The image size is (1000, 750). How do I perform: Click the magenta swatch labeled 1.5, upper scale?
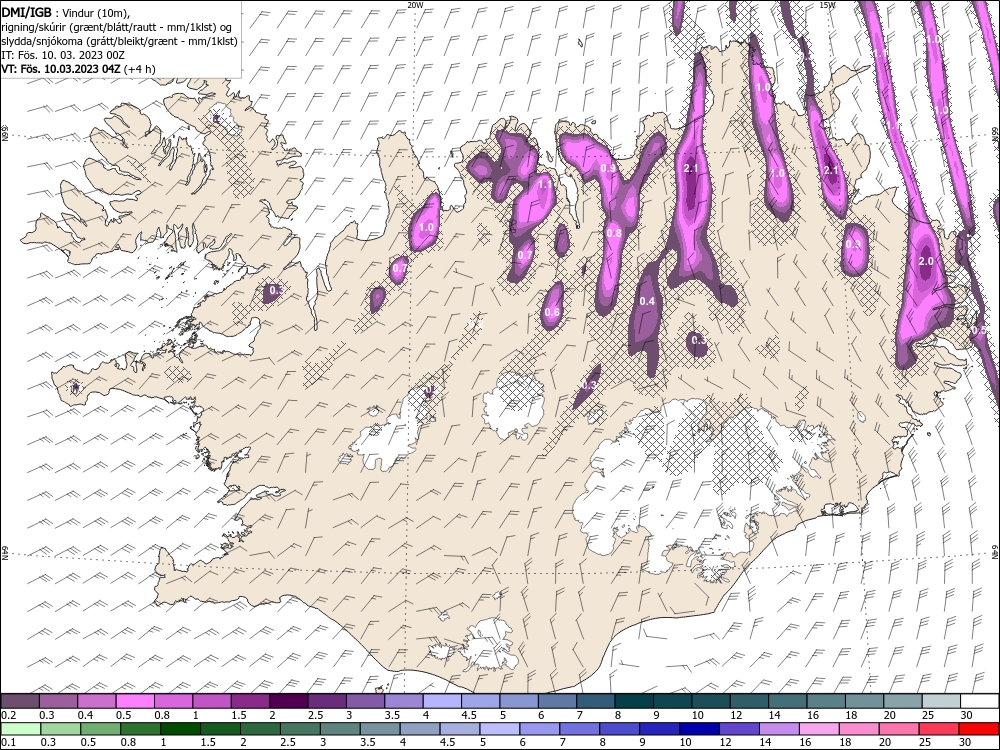[250, 702]
